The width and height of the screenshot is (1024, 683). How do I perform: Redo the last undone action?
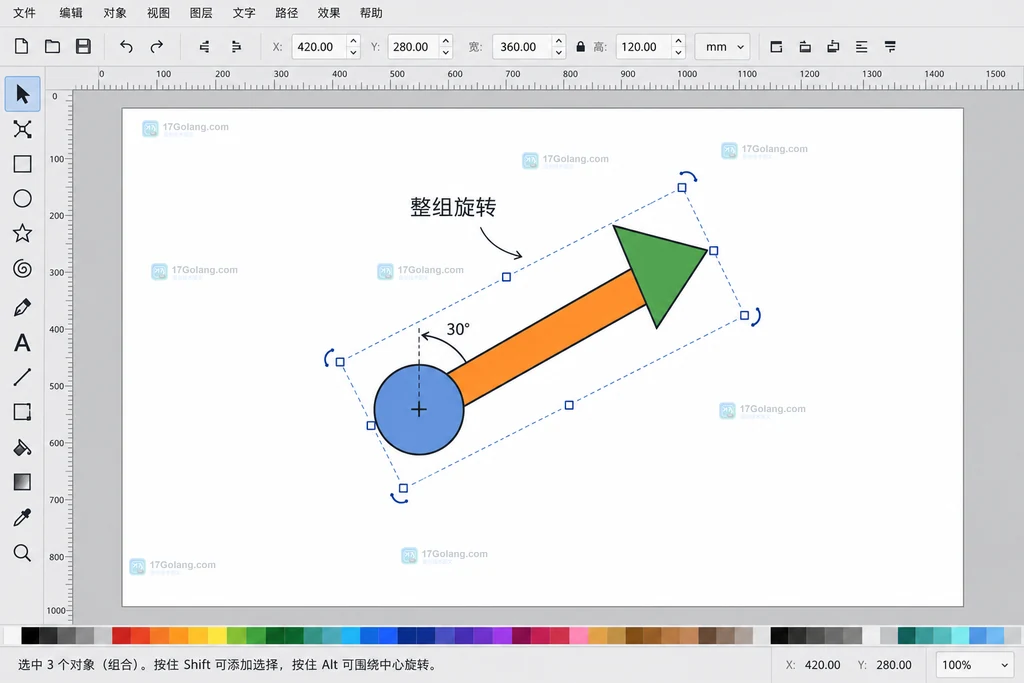(157, 46)
